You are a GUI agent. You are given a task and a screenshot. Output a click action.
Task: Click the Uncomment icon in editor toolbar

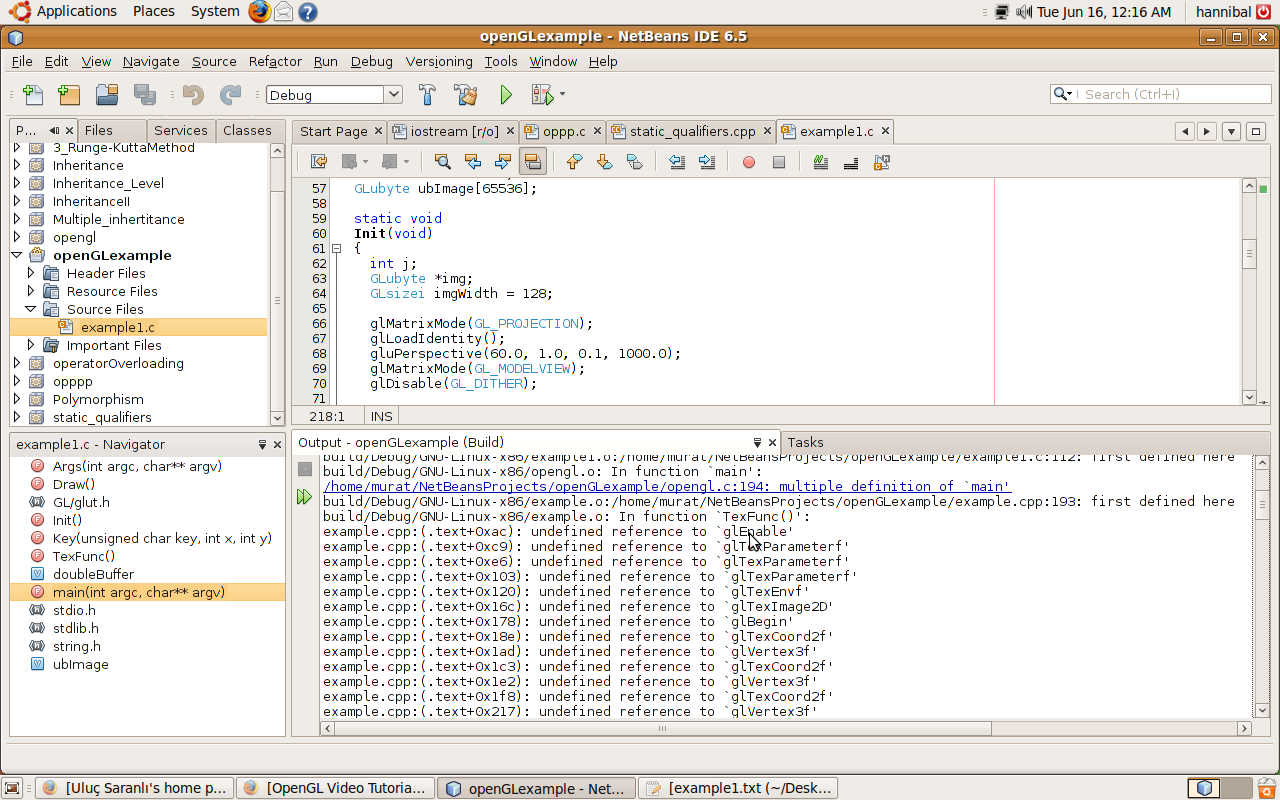click(x=851, y=161)
